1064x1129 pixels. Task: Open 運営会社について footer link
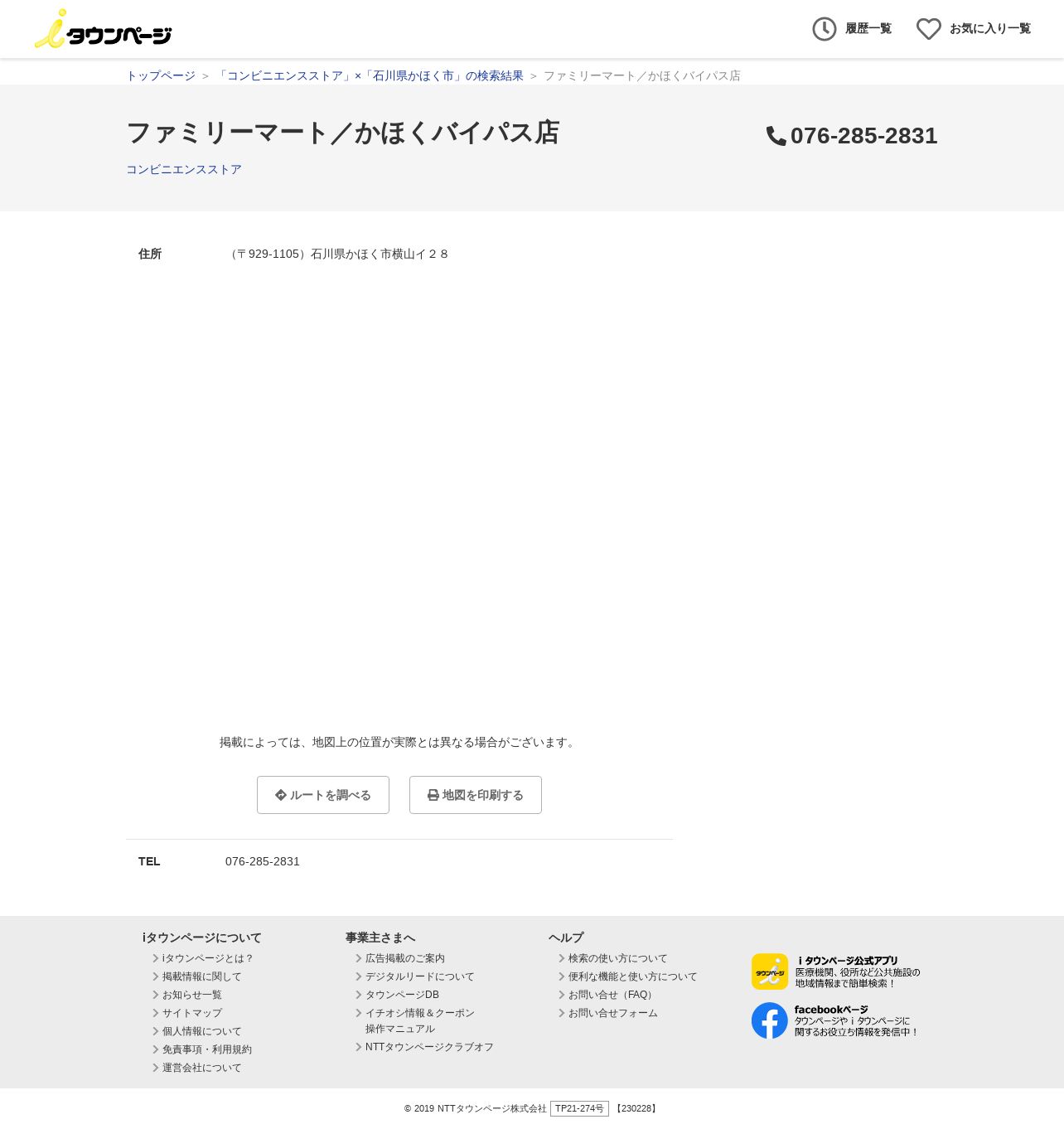[202, 1068]
